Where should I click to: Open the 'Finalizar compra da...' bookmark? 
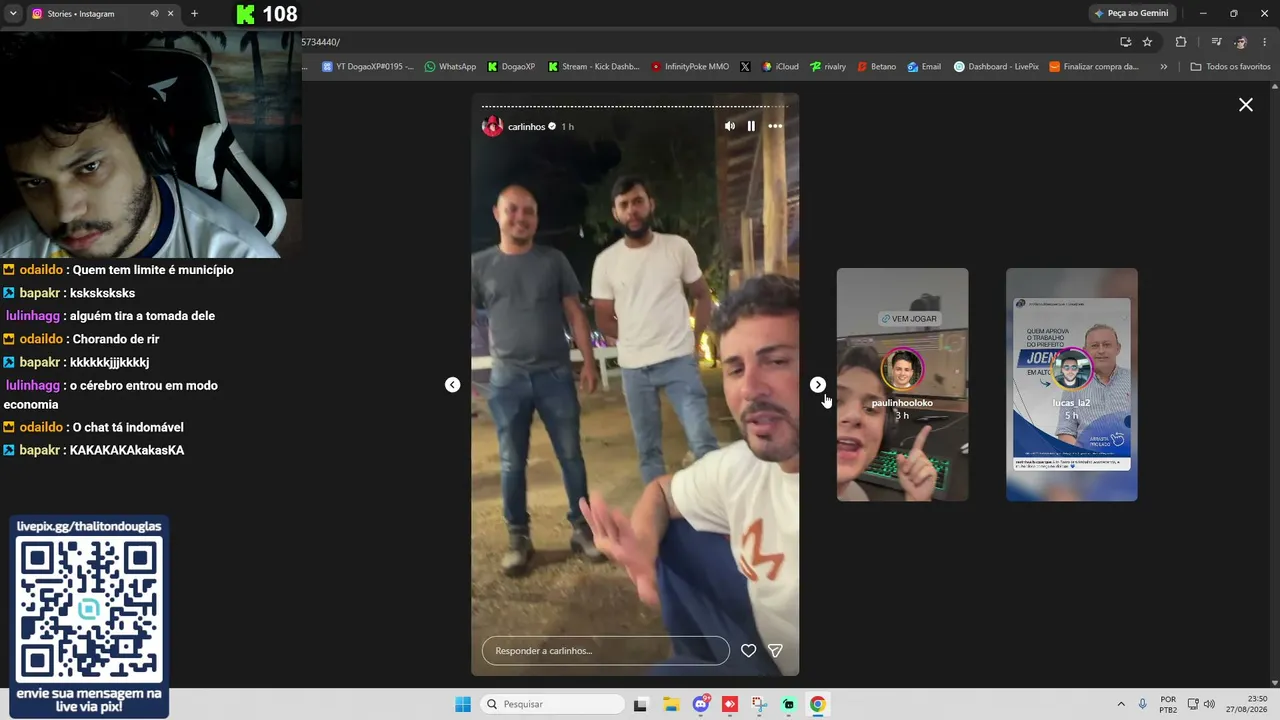[1094, 67]
